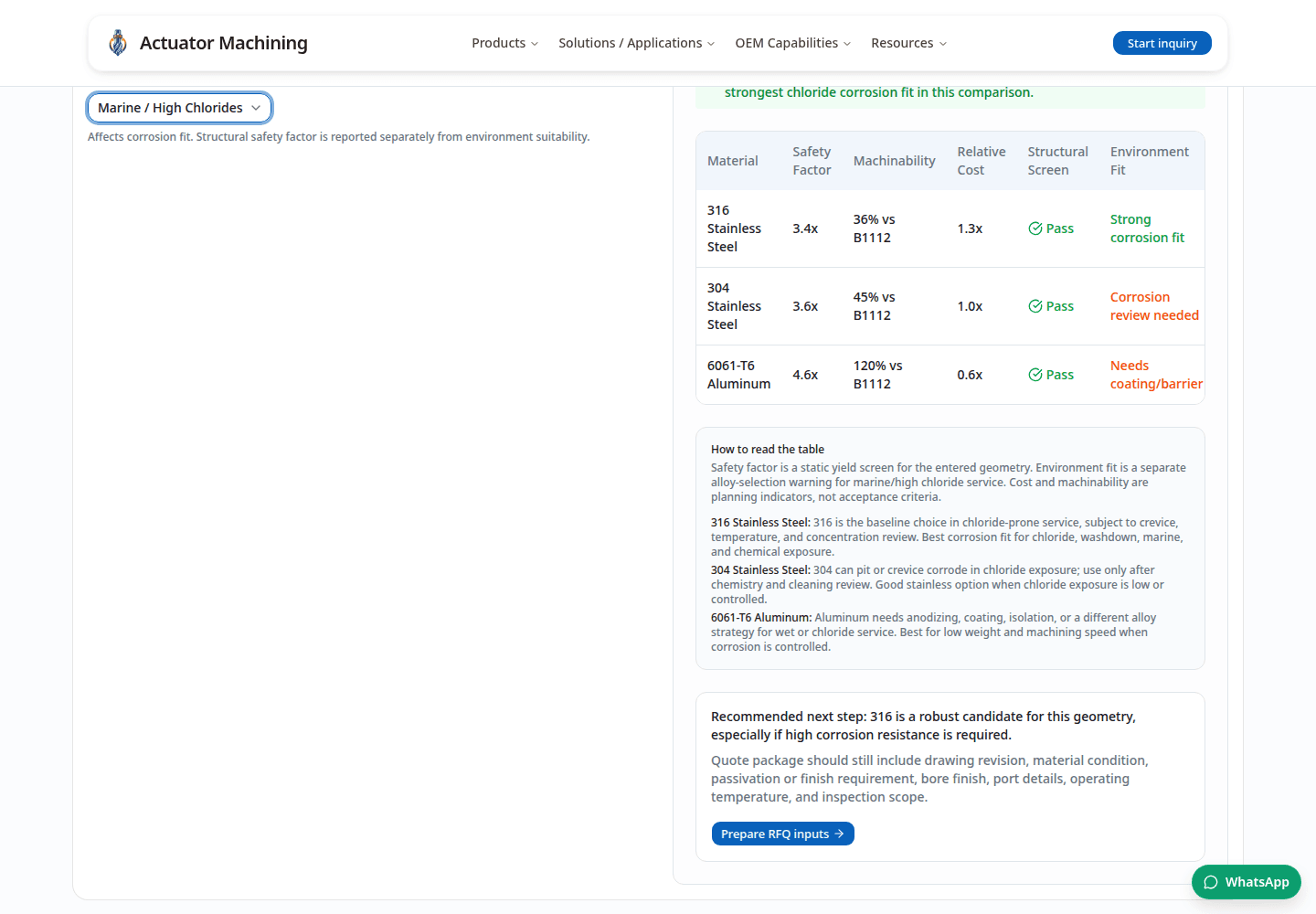This screenshot has width=1316, height=914.
Task: Expand the Products menu
Action: [504, 43]
